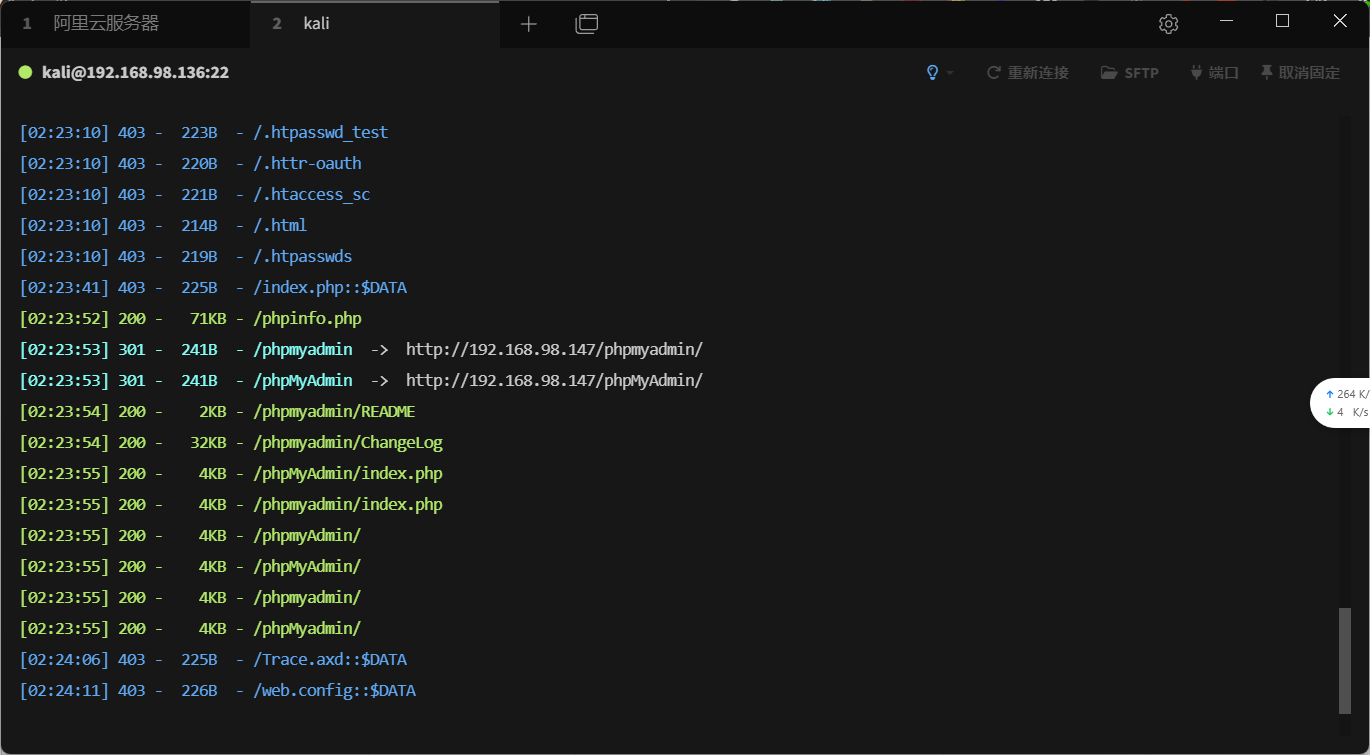Click the /.htpasswd_test path
Image resolution: width=1370 pixels, height=755 pixels.
click(x=320, y=133)
